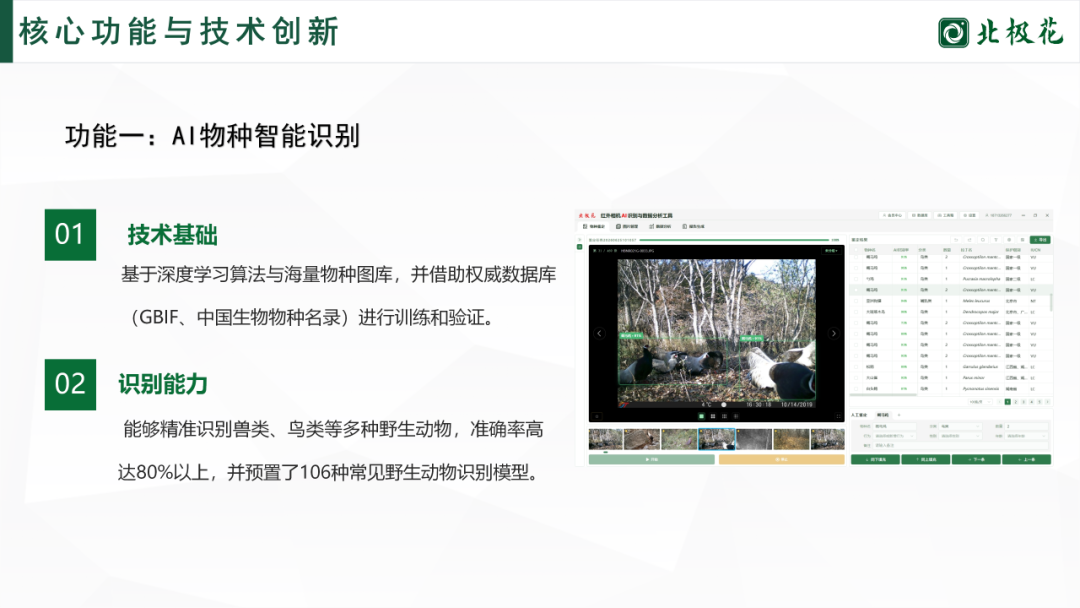Viewport: 1080px width, 608px height.
Task: Select the highlighted fourth thumbnail
Action: tap(716, 439)
